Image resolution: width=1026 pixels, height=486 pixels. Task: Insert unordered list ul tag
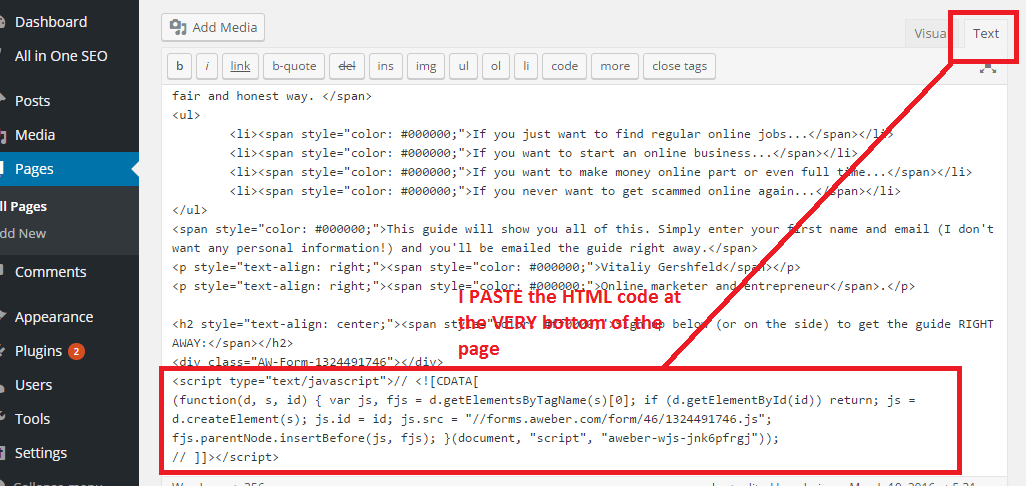[463, 66]
